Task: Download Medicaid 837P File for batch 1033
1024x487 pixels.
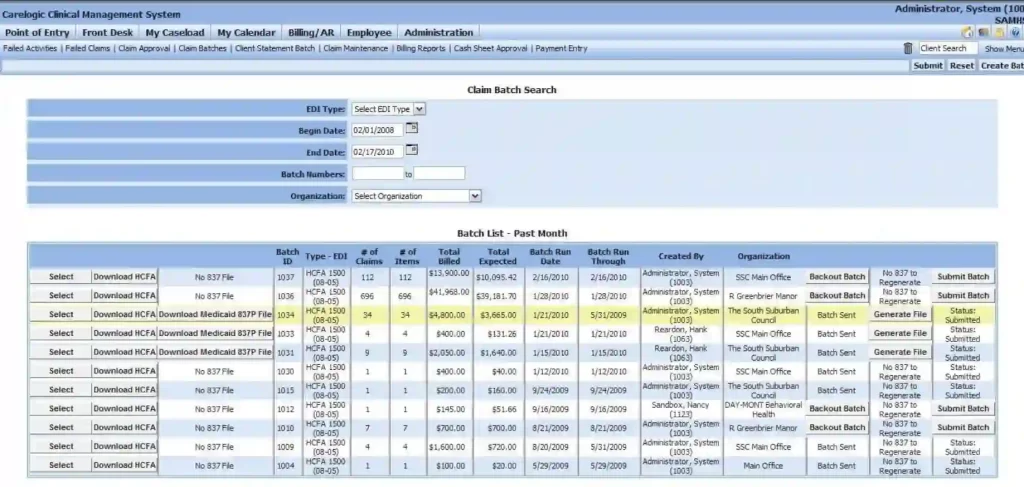Action: pos(215,334)
